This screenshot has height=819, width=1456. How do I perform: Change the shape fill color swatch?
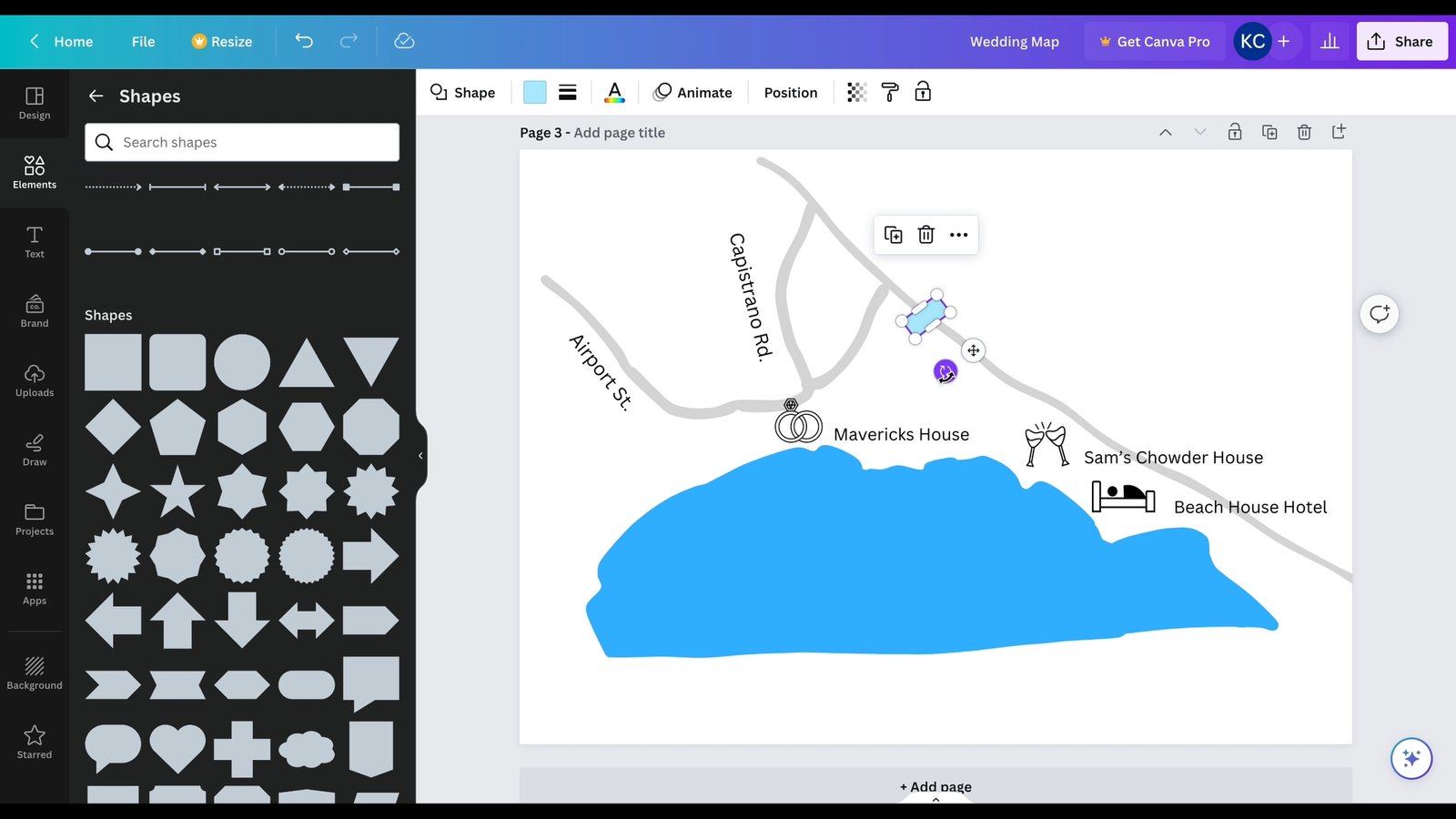click(534, 92)
